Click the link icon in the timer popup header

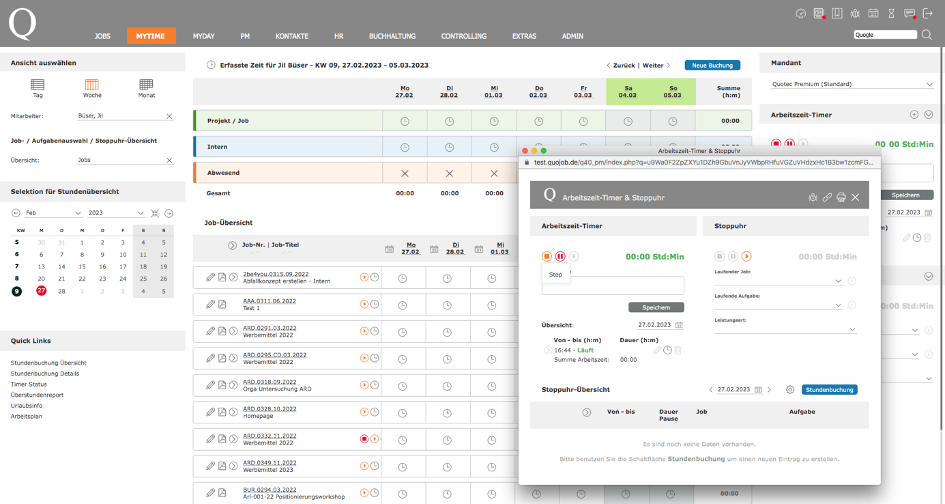coord(827,197)
